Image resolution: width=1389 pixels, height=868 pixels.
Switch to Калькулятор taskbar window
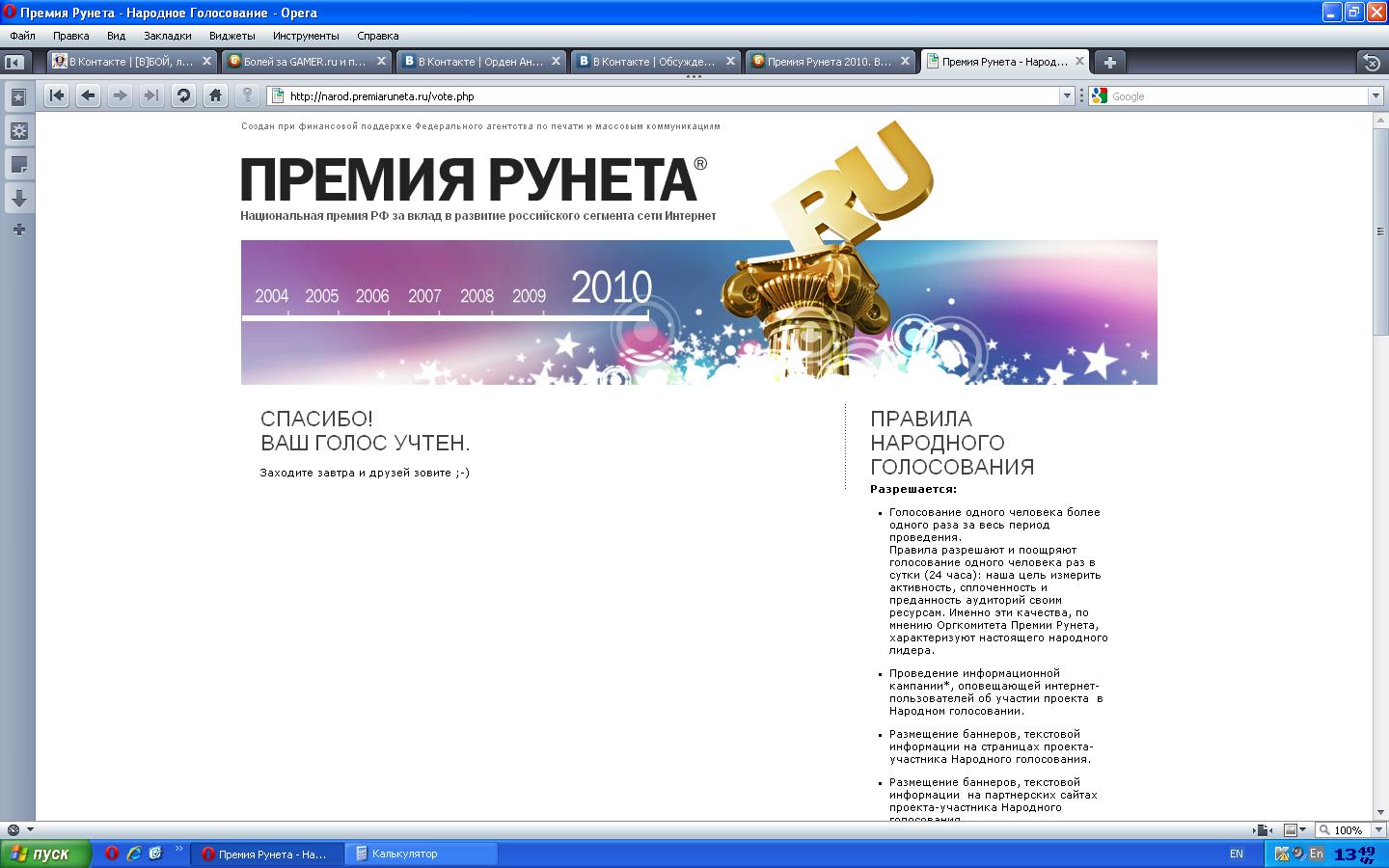point(422,854)
